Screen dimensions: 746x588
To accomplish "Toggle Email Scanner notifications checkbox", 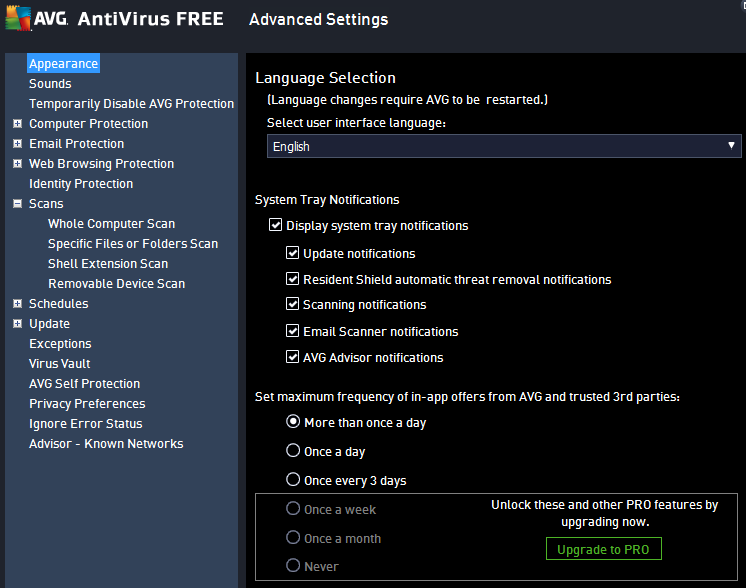I will click(x=292, y=331).
